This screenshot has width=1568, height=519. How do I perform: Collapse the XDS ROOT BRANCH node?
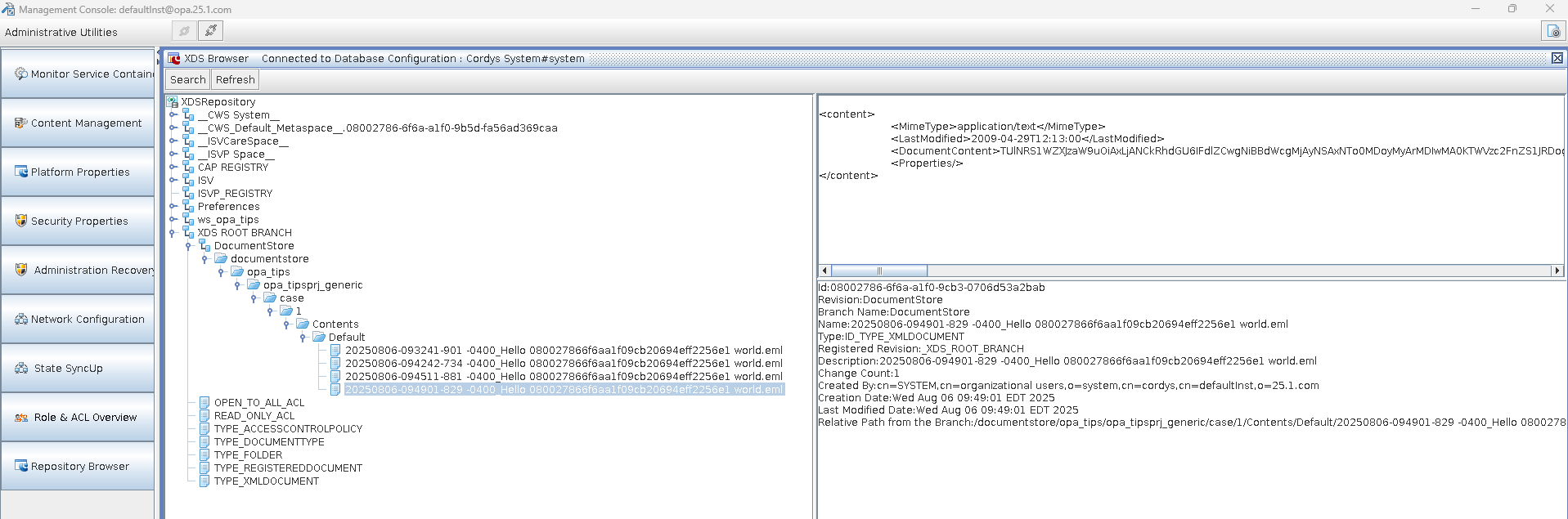click(173, 233)
